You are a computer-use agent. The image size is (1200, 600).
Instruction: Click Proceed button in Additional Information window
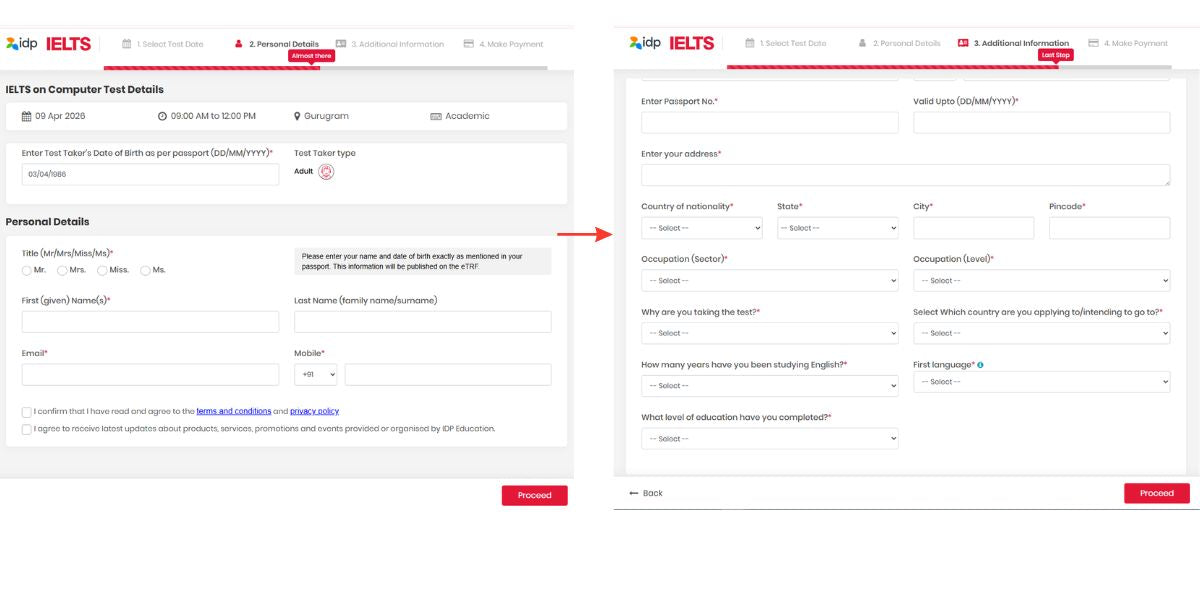1157,493
